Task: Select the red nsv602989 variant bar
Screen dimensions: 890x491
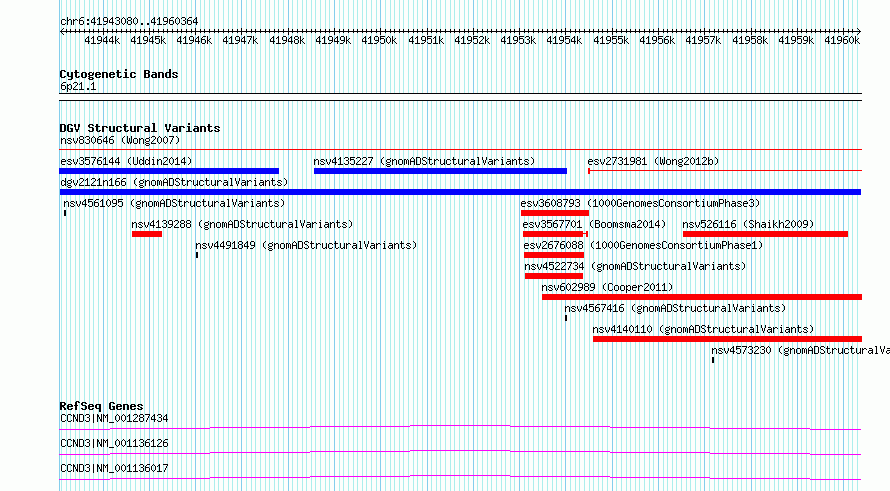Action: 702,297
